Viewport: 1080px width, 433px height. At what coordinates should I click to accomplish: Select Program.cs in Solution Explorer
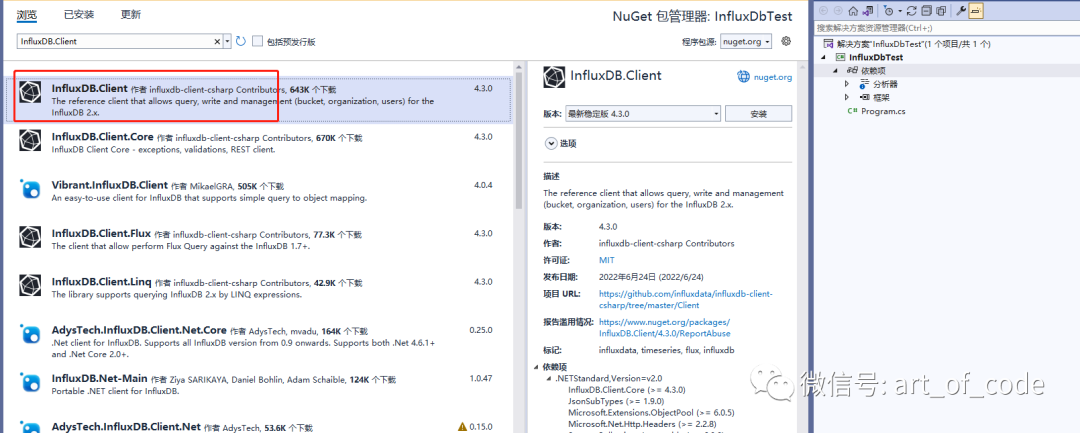(883, 111)
